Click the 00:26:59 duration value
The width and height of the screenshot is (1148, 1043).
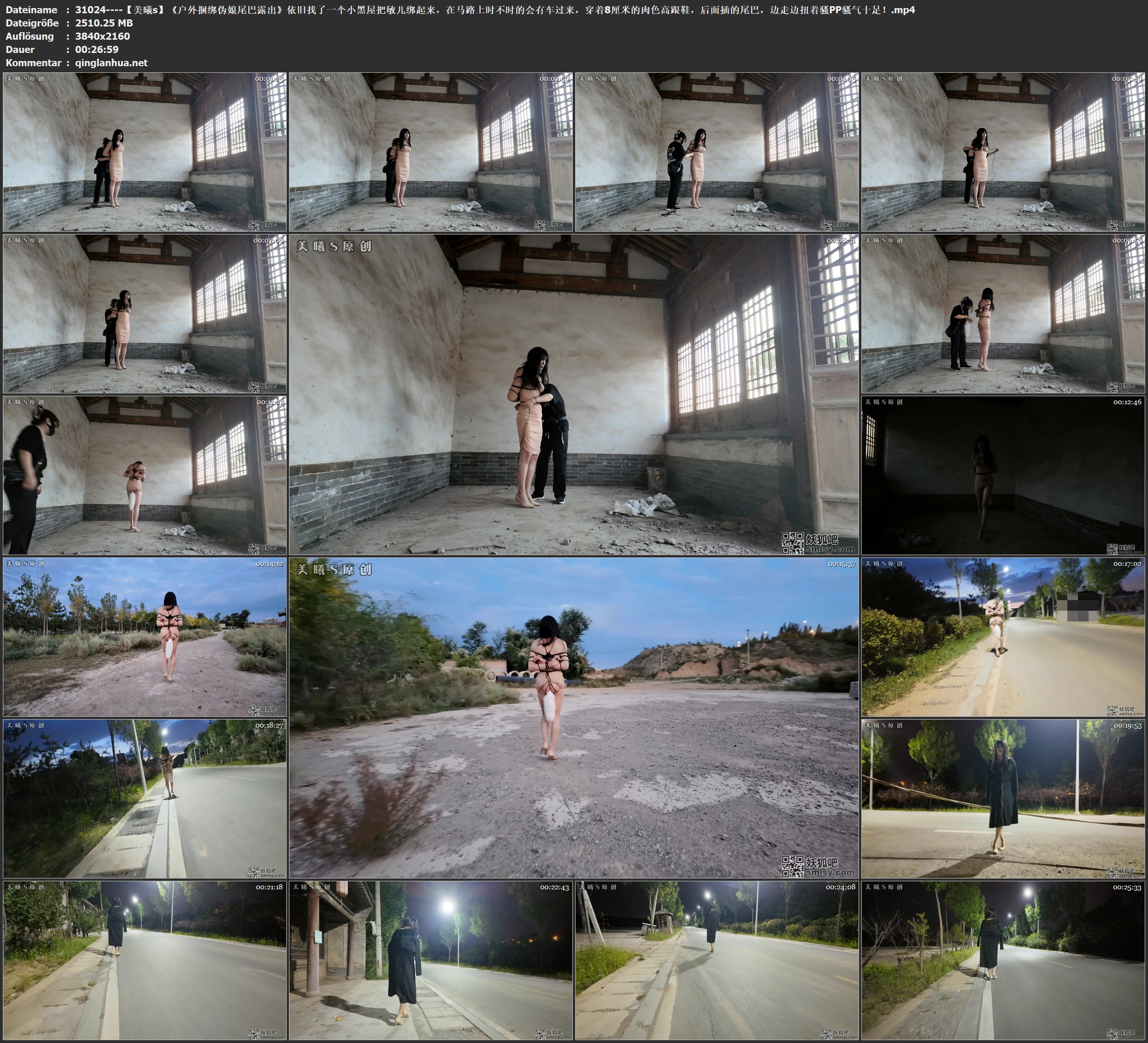coord(97,50)
